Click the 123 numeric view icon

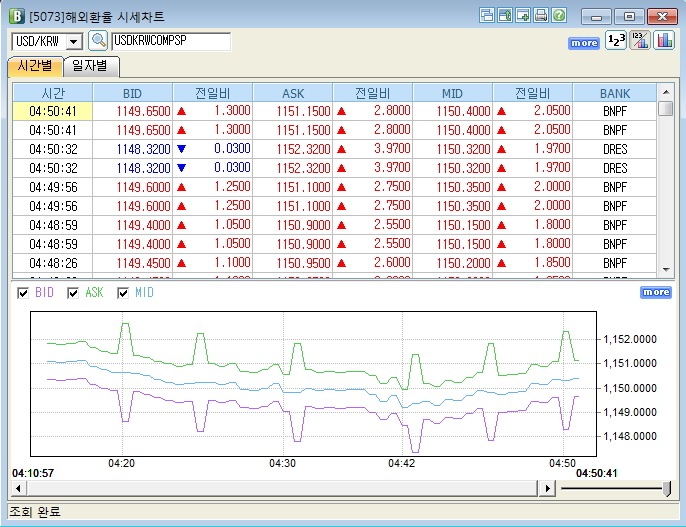(616, 40)
